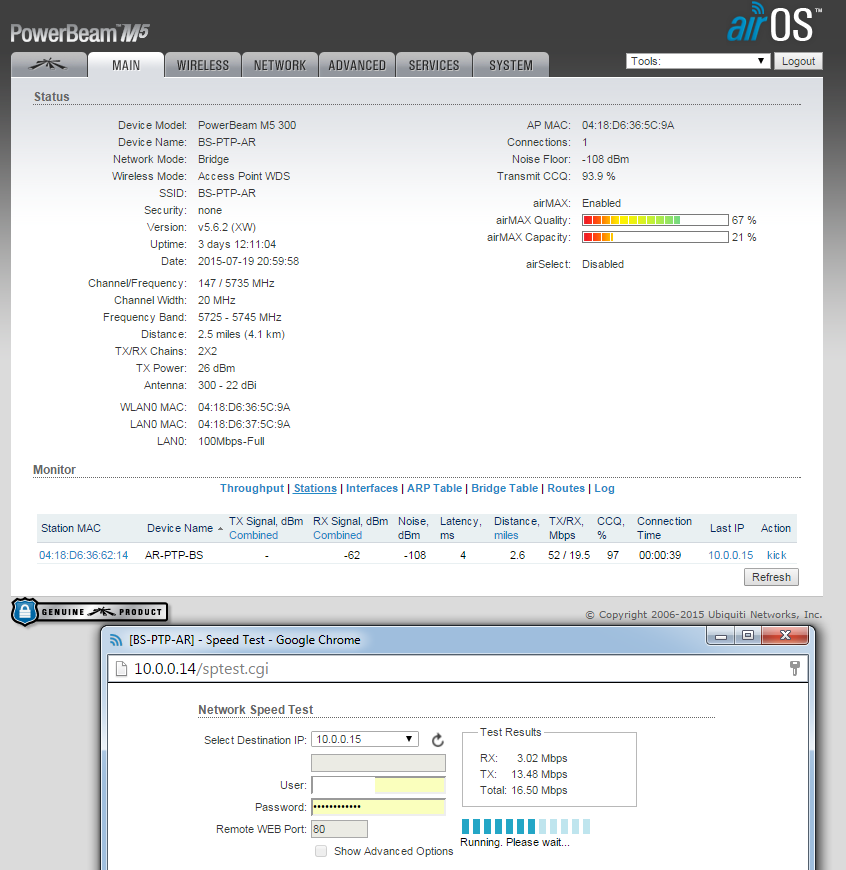Screen dimensions: 846x870
Task: Focus the Password input field
Action: [x=378, y=807]
